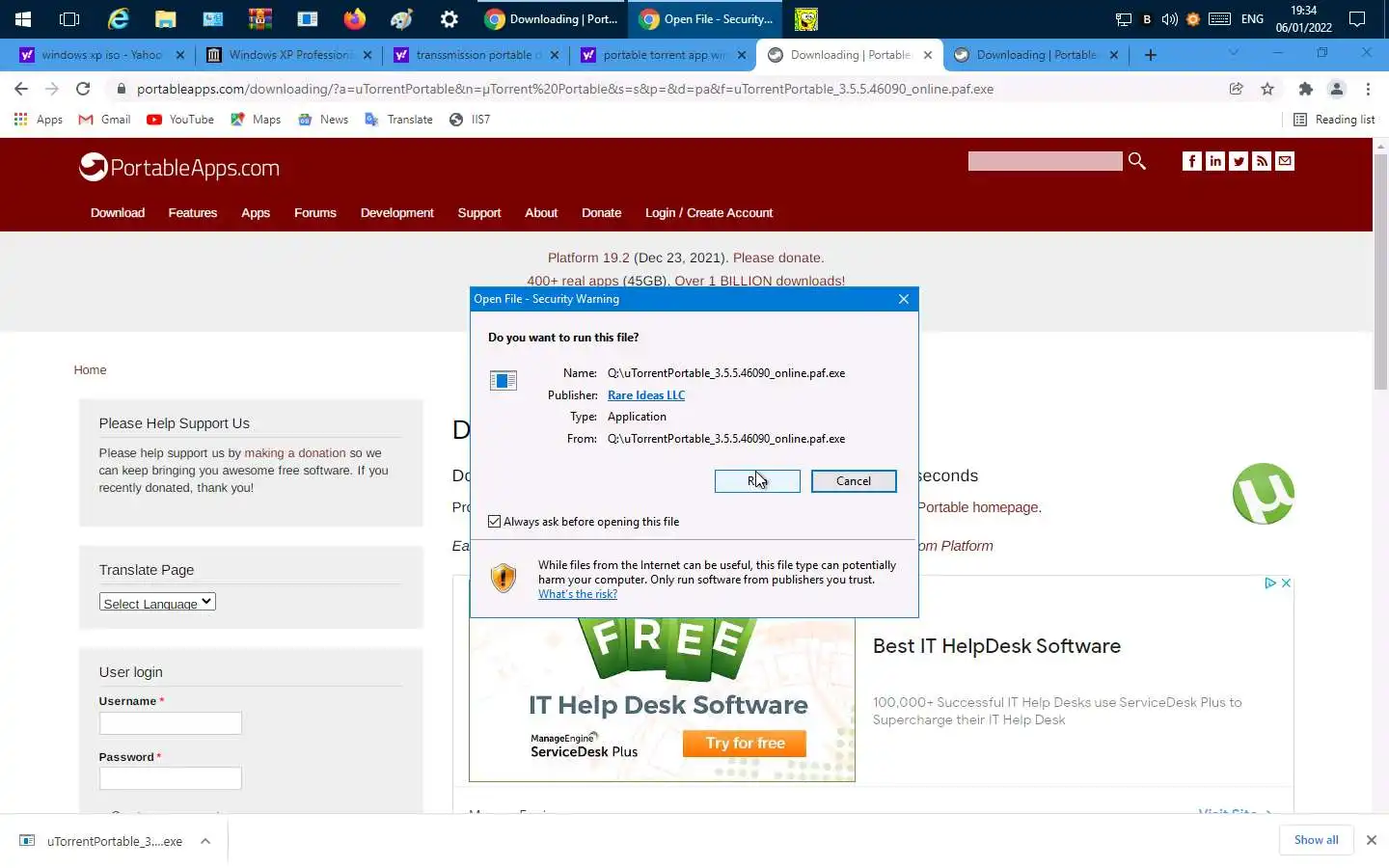Open the Reading list

pos(1333,120)
